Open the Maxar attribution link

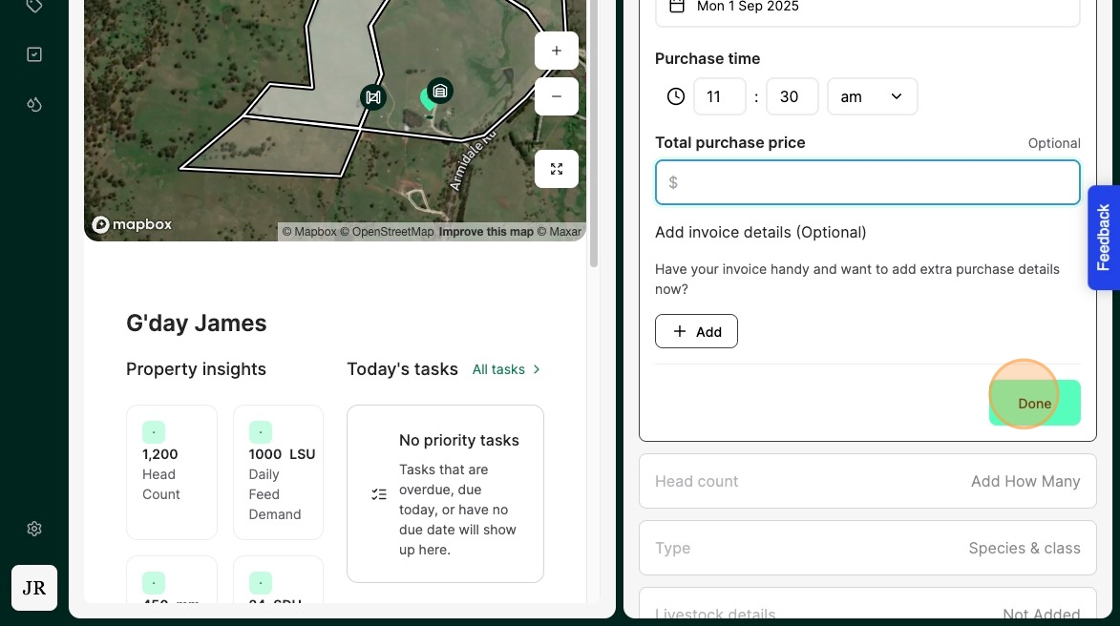[559, 232]
